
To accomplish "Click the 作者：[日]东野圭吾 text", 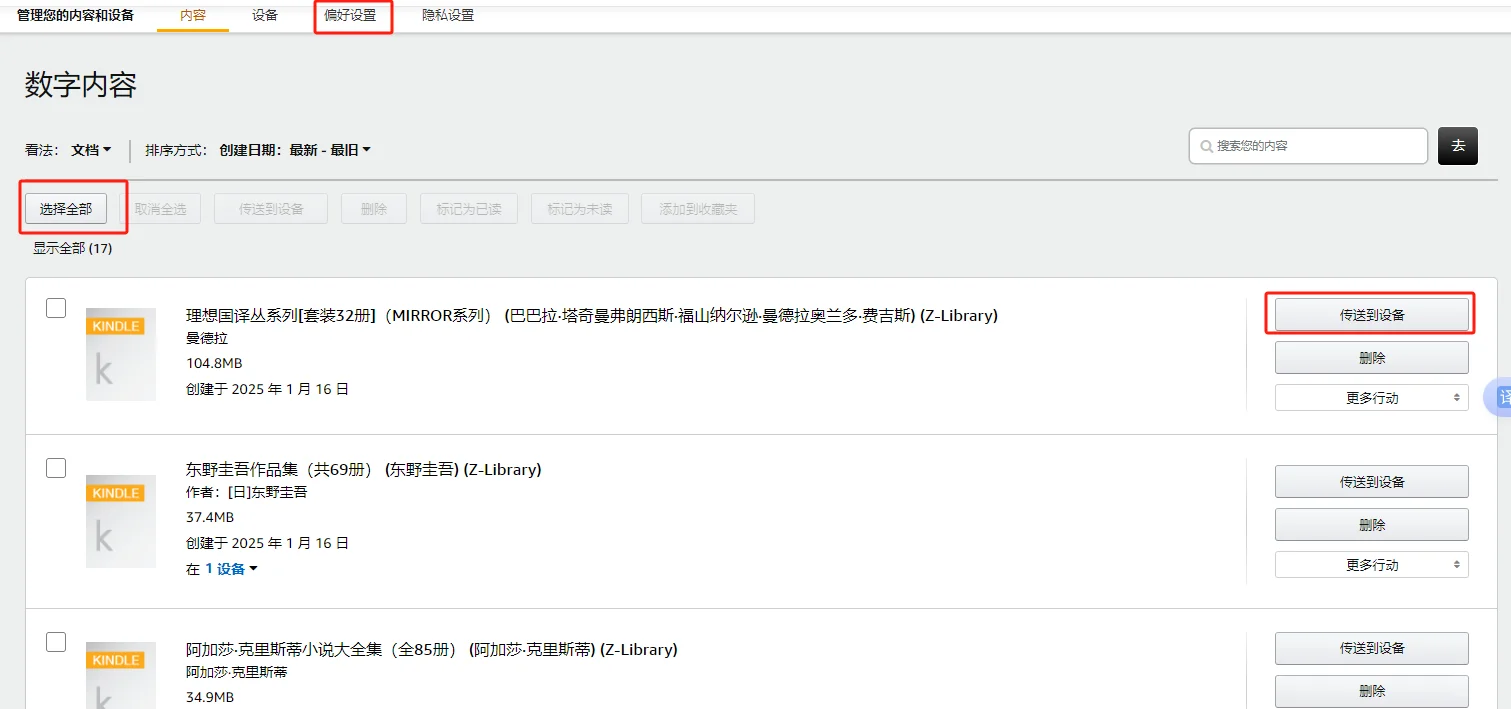I will coord(247,492).
